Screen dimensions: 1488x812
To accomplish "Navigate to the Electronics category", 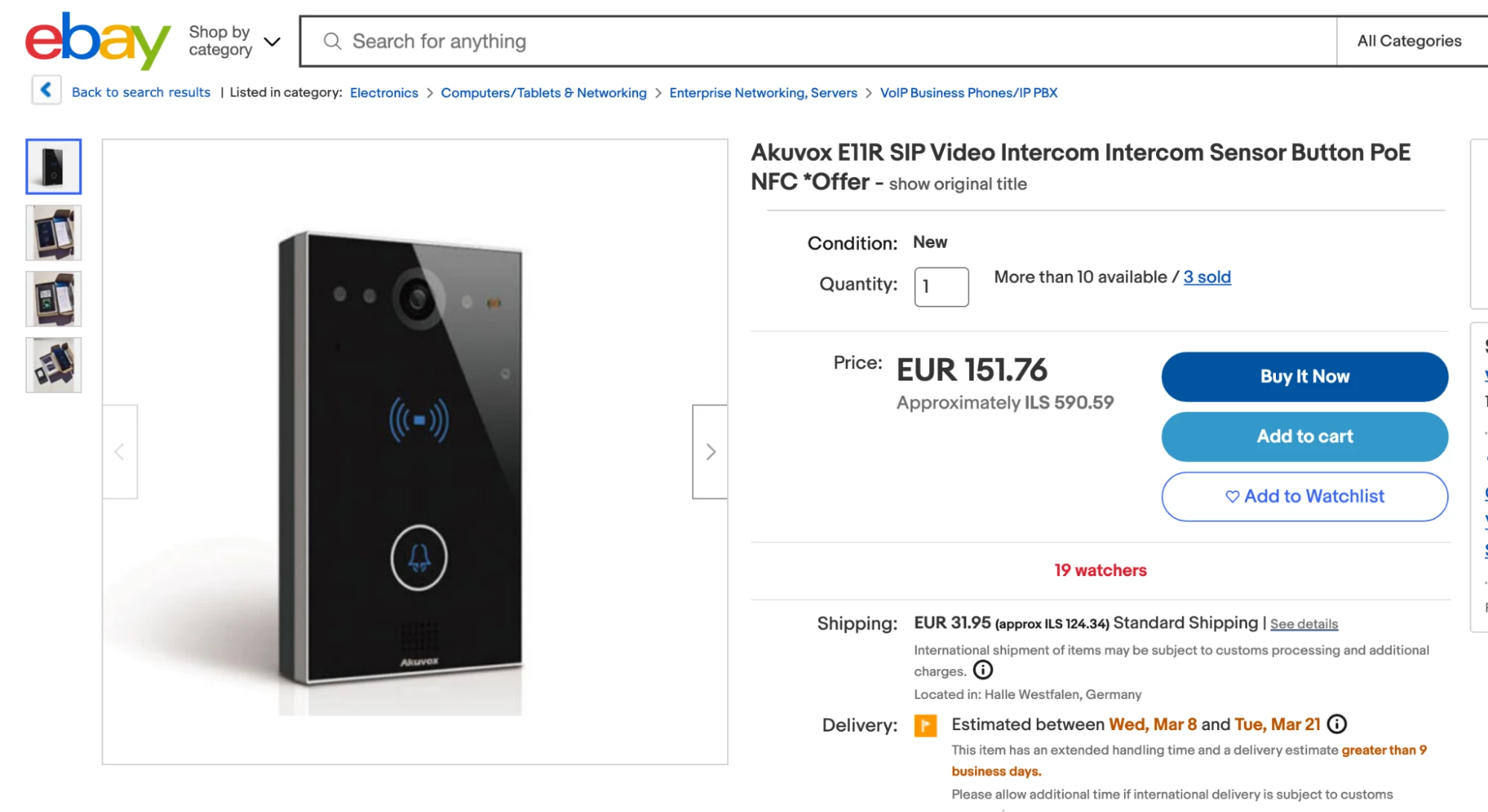I will tap(383, 92).
